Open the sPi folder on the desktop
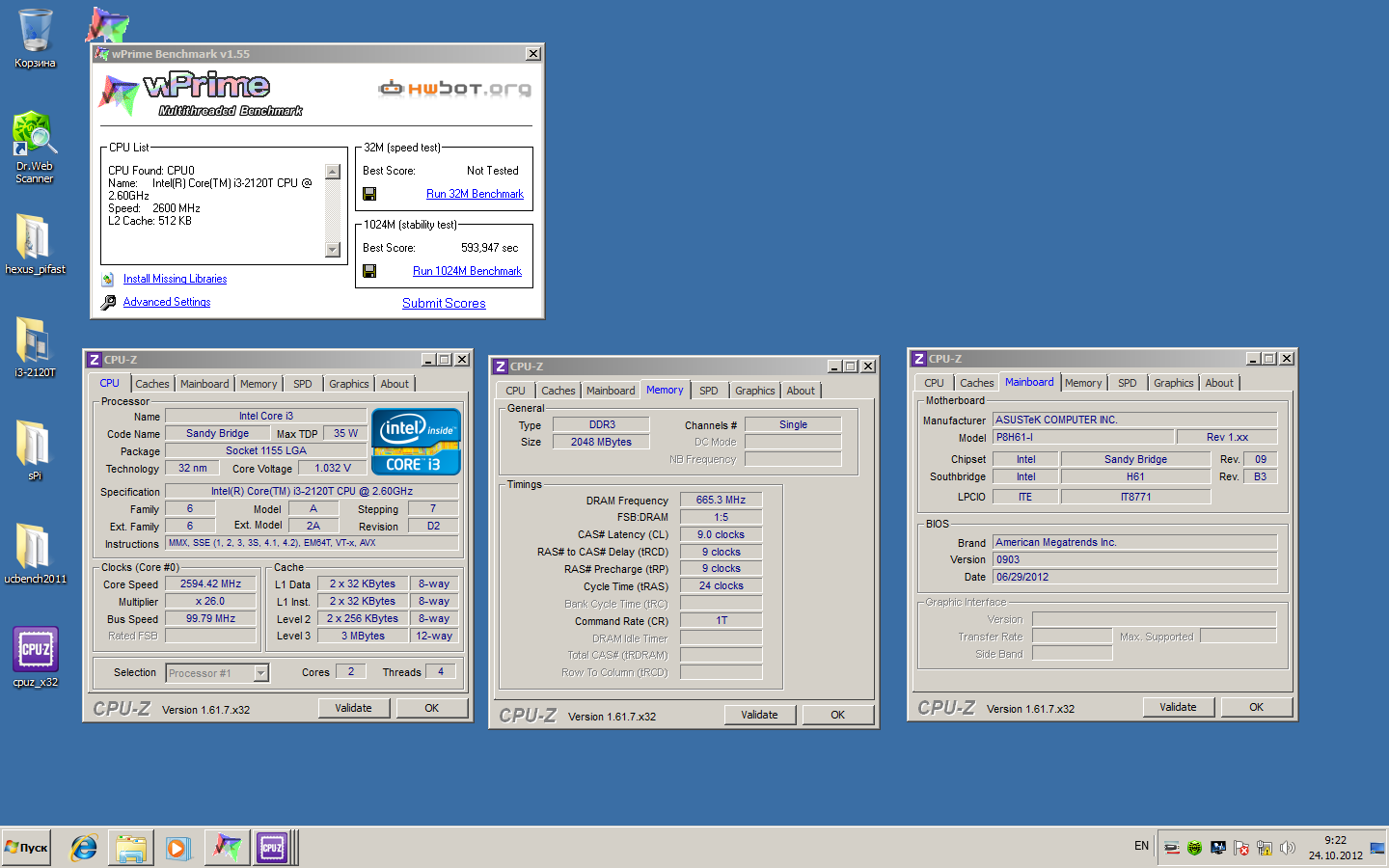The width and height of the screenshot is (1389, 868). click(x=35, y=449)
